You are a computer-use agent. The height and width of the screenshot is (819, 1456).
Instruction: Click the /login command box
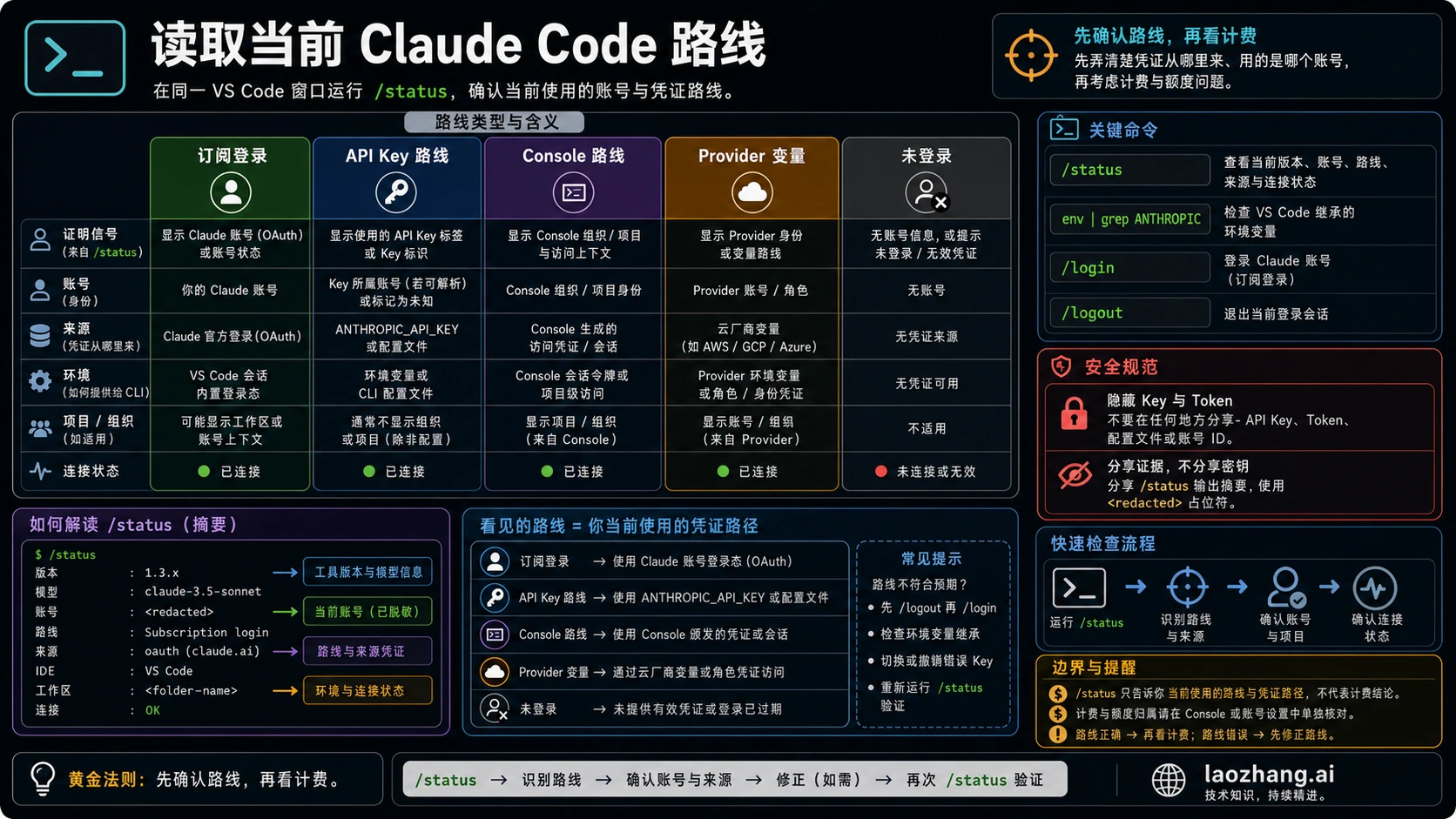click(x=1129, y=267)
